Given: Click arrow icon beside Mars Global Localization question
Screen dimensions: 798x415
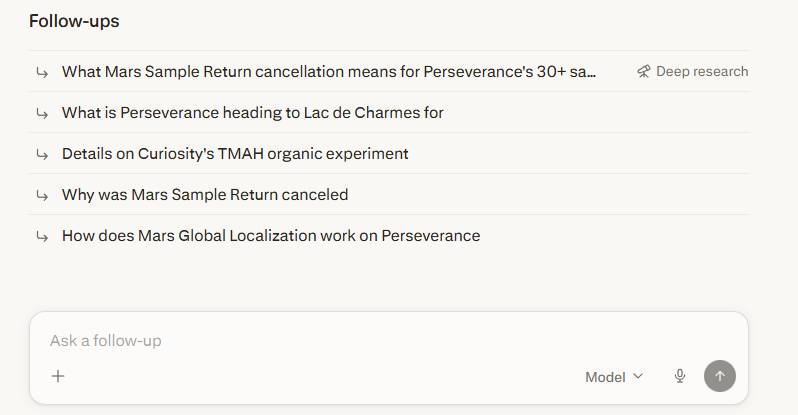Looking at the screenshot, I should point(42,236).
